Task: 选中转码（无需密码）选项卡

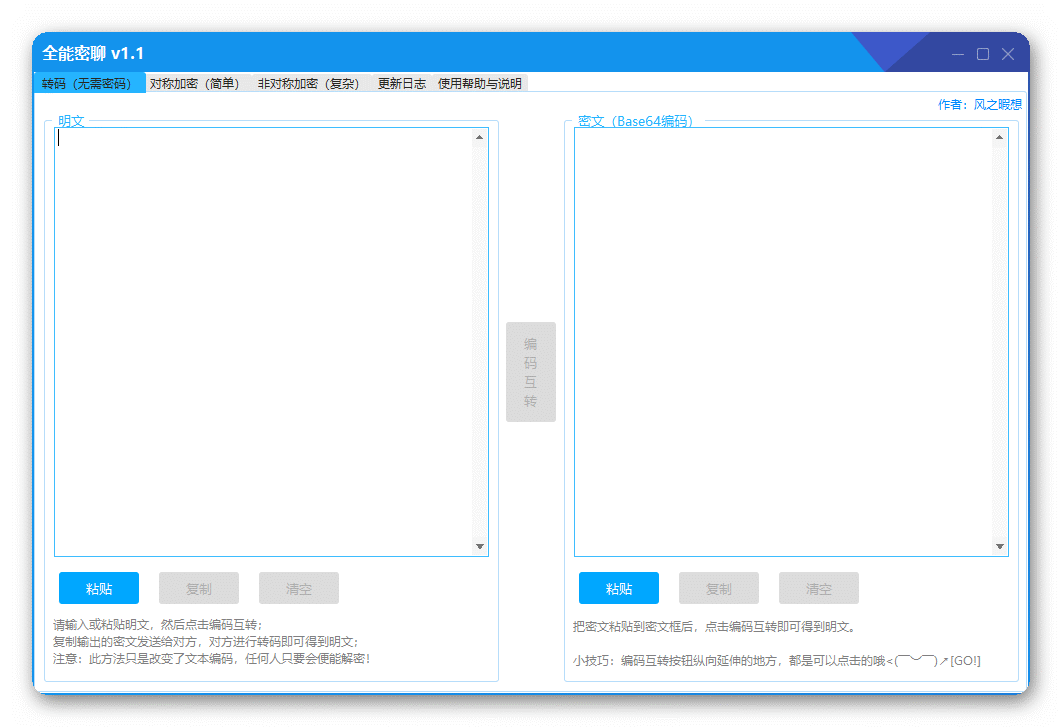Action: [88, 83]
